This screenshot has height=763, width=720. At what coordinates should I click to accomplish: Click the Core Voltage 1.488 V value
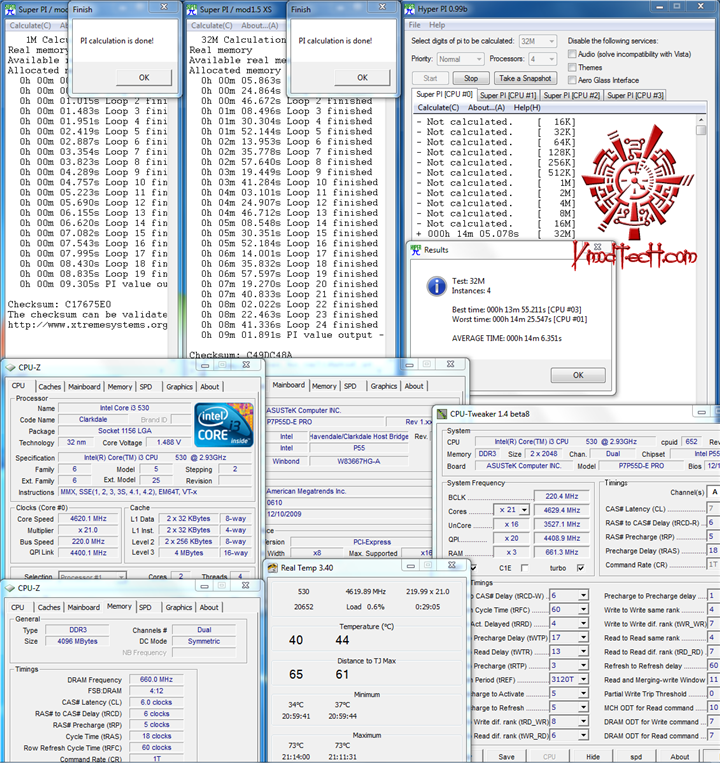point(169,442)
